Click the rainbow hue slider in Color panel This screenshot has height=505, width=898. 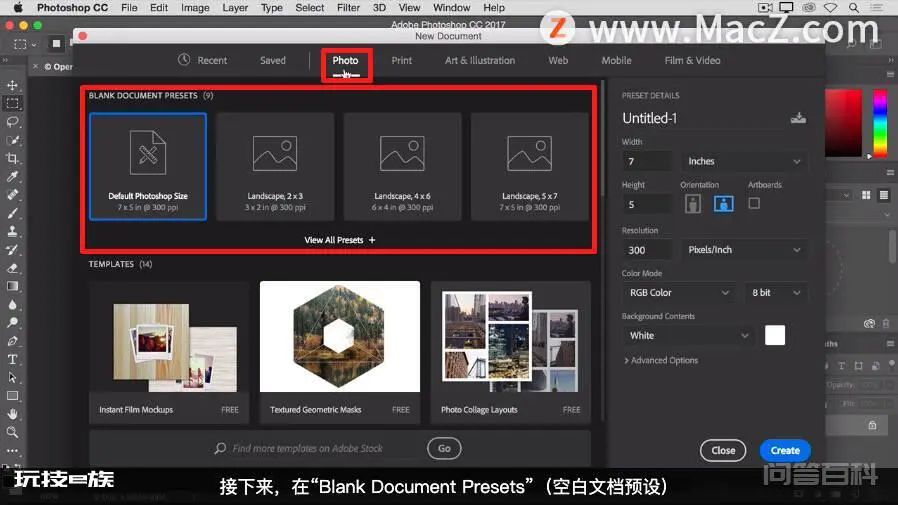(x=880, y=123)
